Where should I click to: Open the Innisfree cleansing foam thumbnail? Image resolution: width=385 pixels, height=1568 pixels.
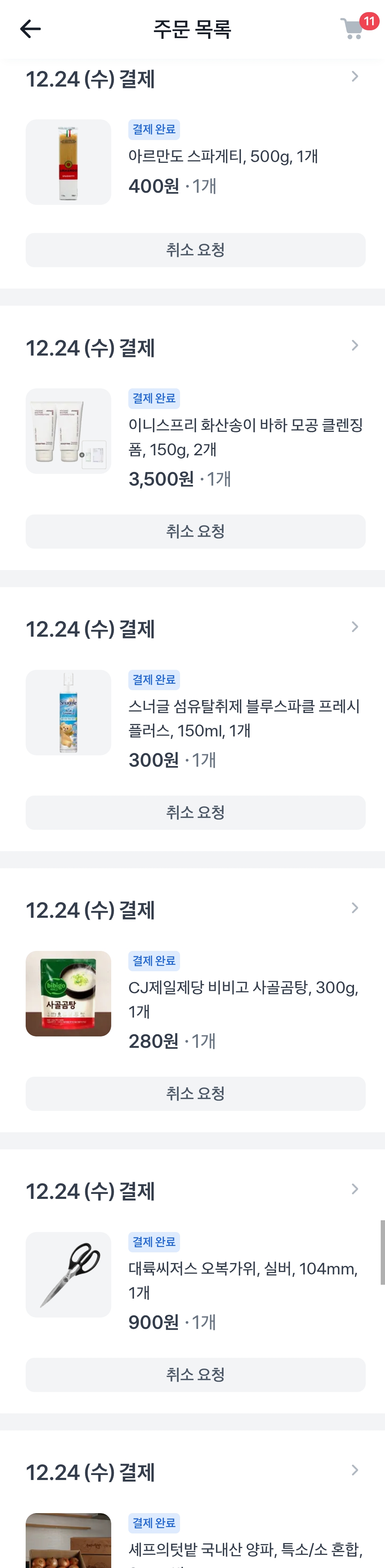point(68,431)
